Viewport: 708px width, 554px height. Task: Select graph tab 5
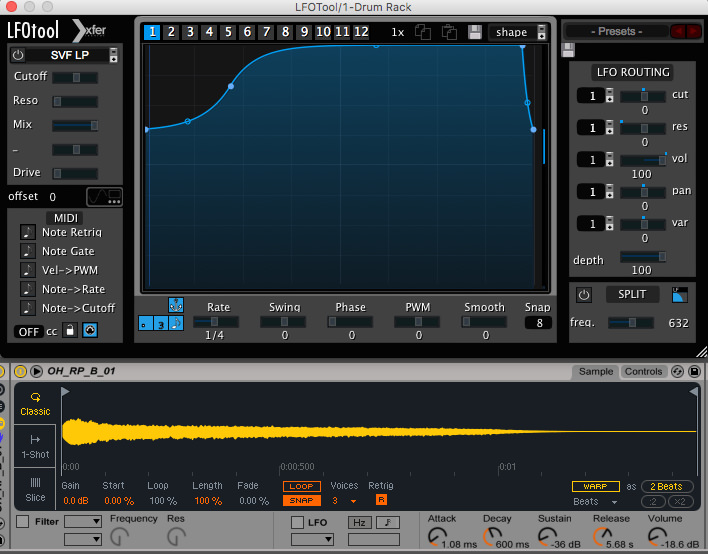[x=228, y=32]
